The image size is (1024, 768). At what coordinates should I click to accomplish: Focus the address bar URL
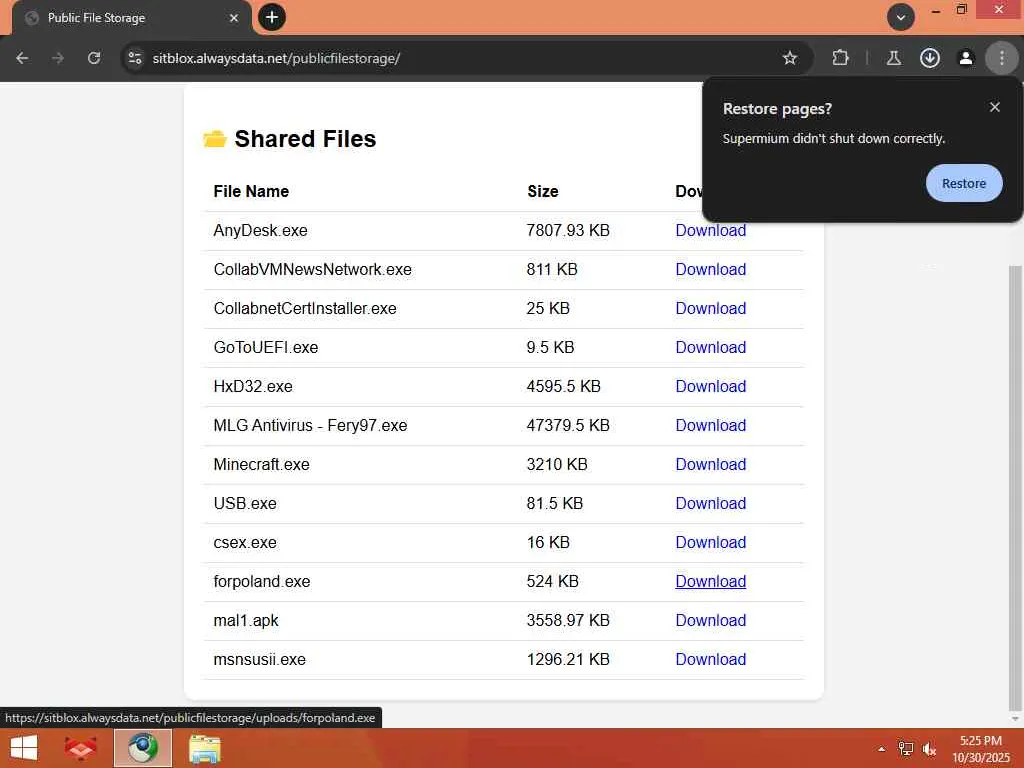click(276, 58)
